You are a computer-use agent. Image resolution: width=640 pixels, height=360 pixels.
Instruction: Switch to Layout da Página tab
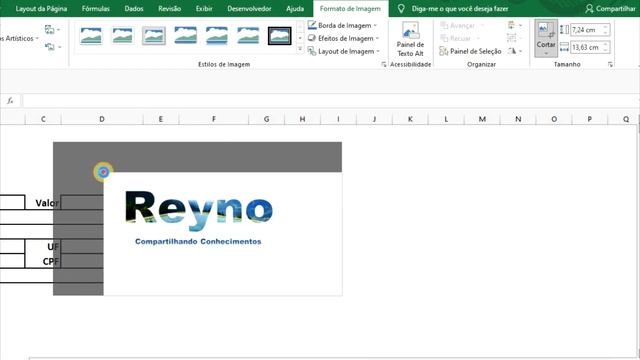[x=41, y=9]
